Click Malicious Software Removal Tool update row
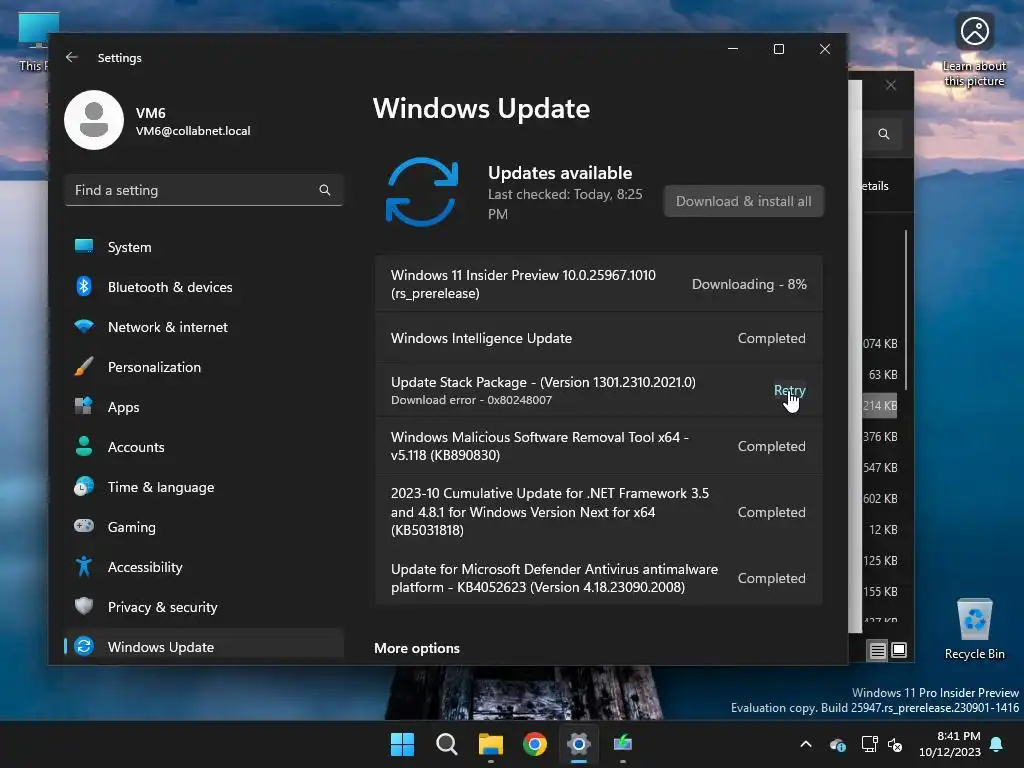Screen dimensions: 1024x768 [x=598, y=446]
